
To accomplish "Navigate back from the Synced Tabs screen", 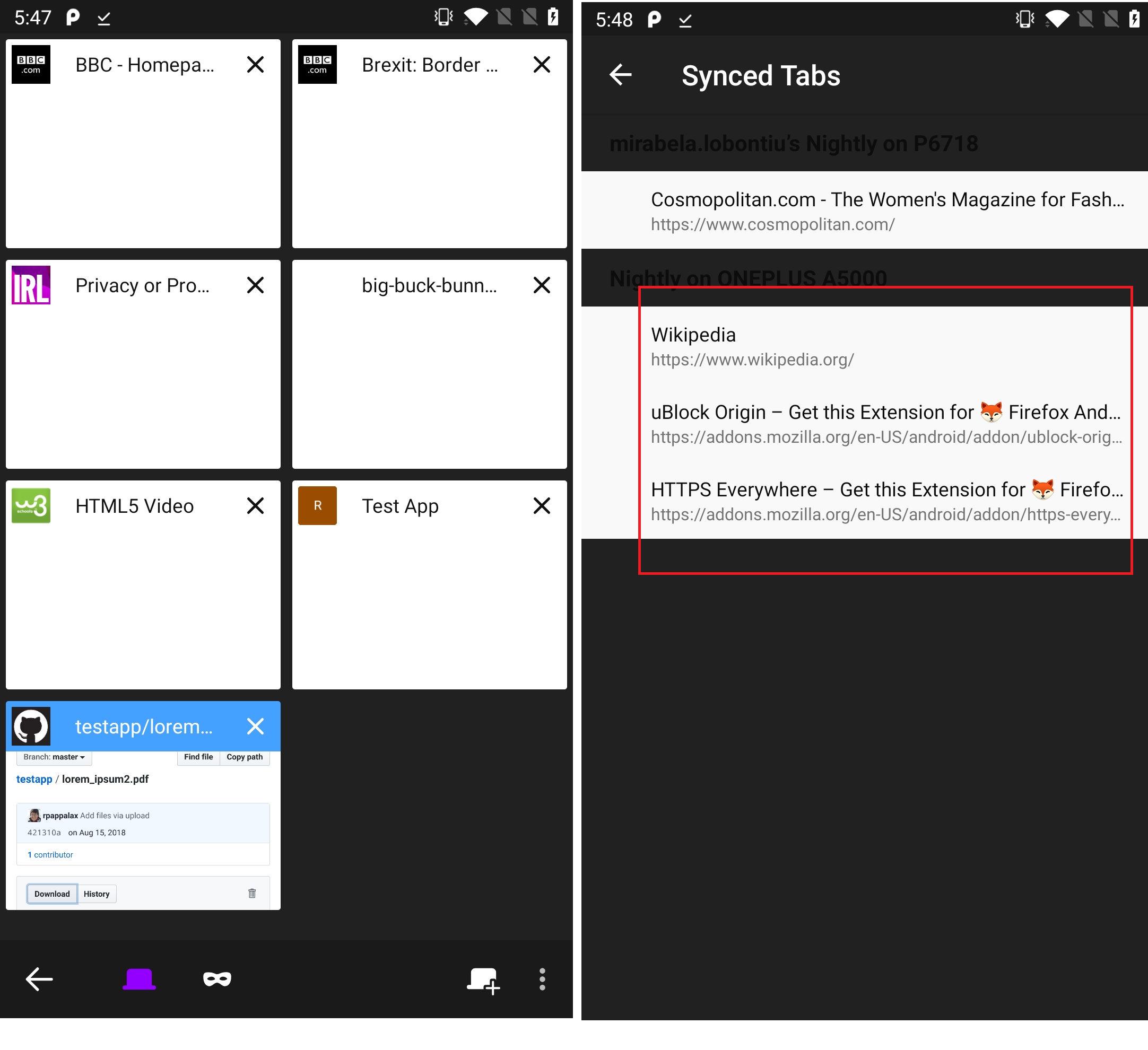I will 621,75.
